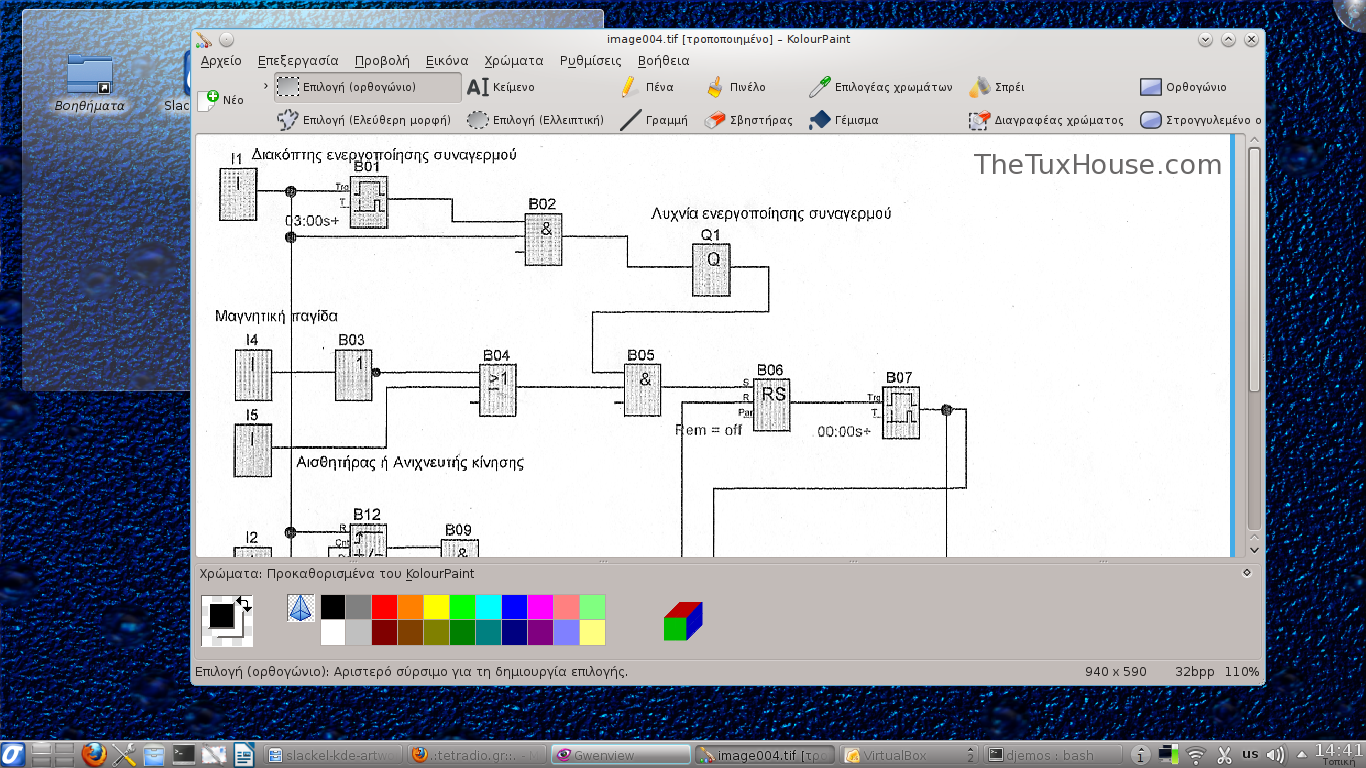Open the Εικόνα menu
The height and width of the screenshot is (768, 1366).
click(x=446, y=60)
